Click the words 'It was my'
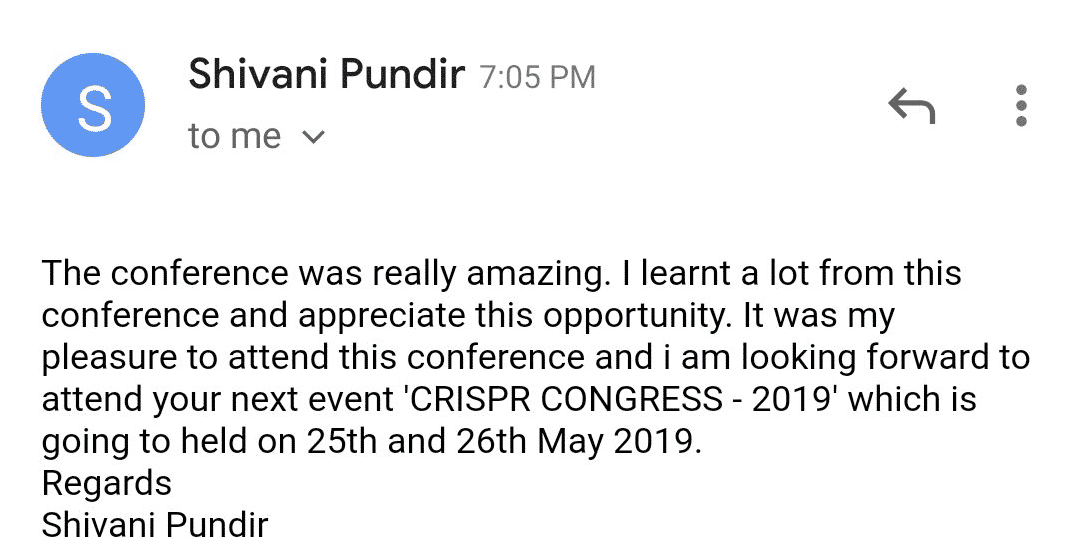The width and height of the screenshot is (1079, 559). pyautogui.click(x=818, y=317)
